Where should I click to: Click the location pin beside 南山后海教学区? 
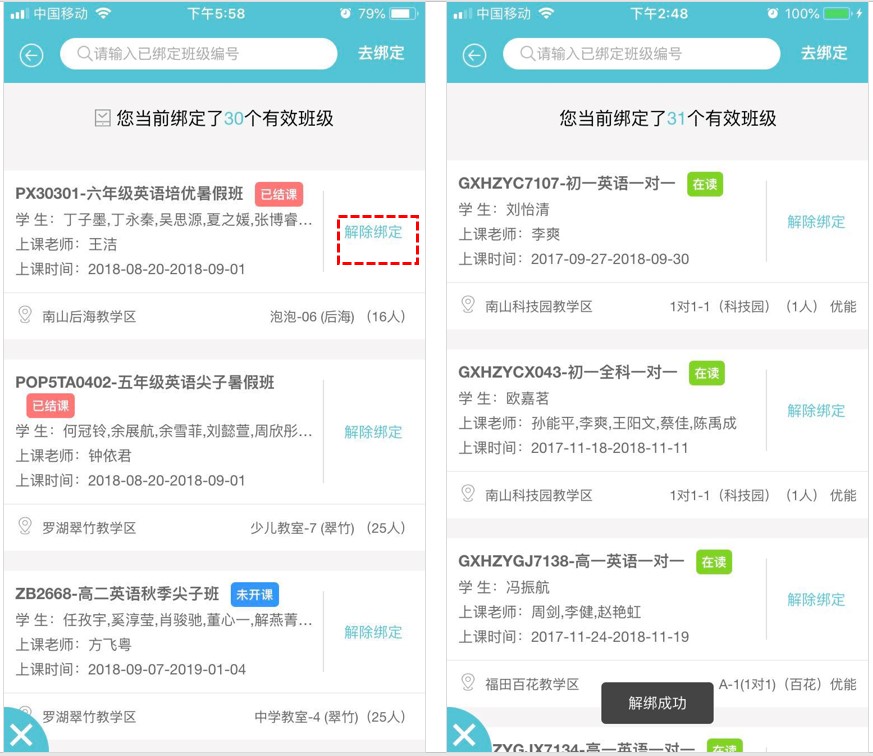click(x=25, y=315)
